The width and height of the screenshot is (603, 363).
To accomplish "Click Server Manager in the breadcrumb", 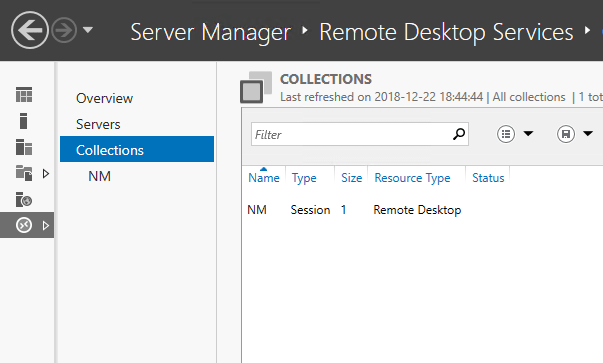I will click(x=210, y=32).
